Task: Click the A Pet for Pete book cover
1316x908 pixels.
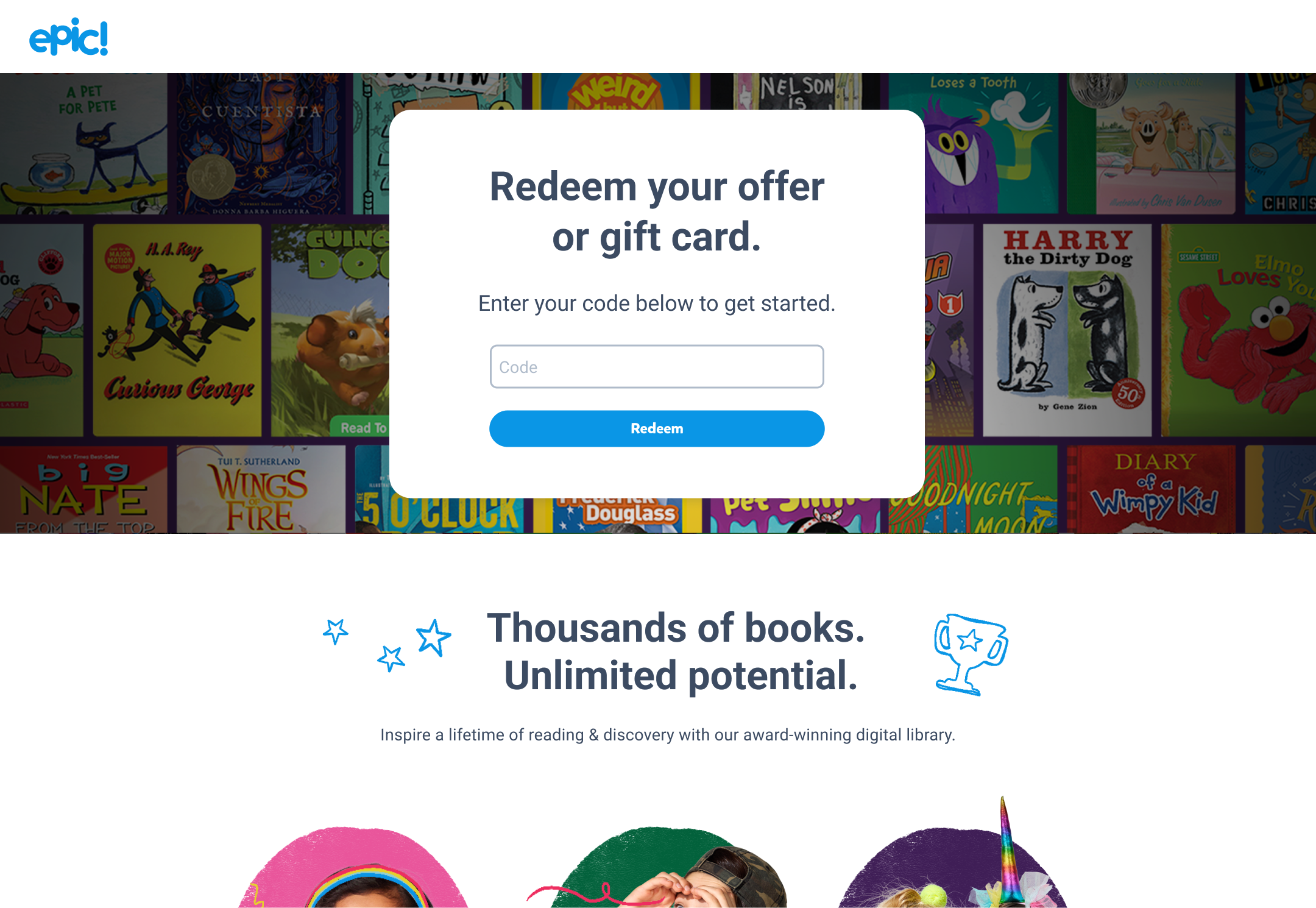Action: coord(83,144)
